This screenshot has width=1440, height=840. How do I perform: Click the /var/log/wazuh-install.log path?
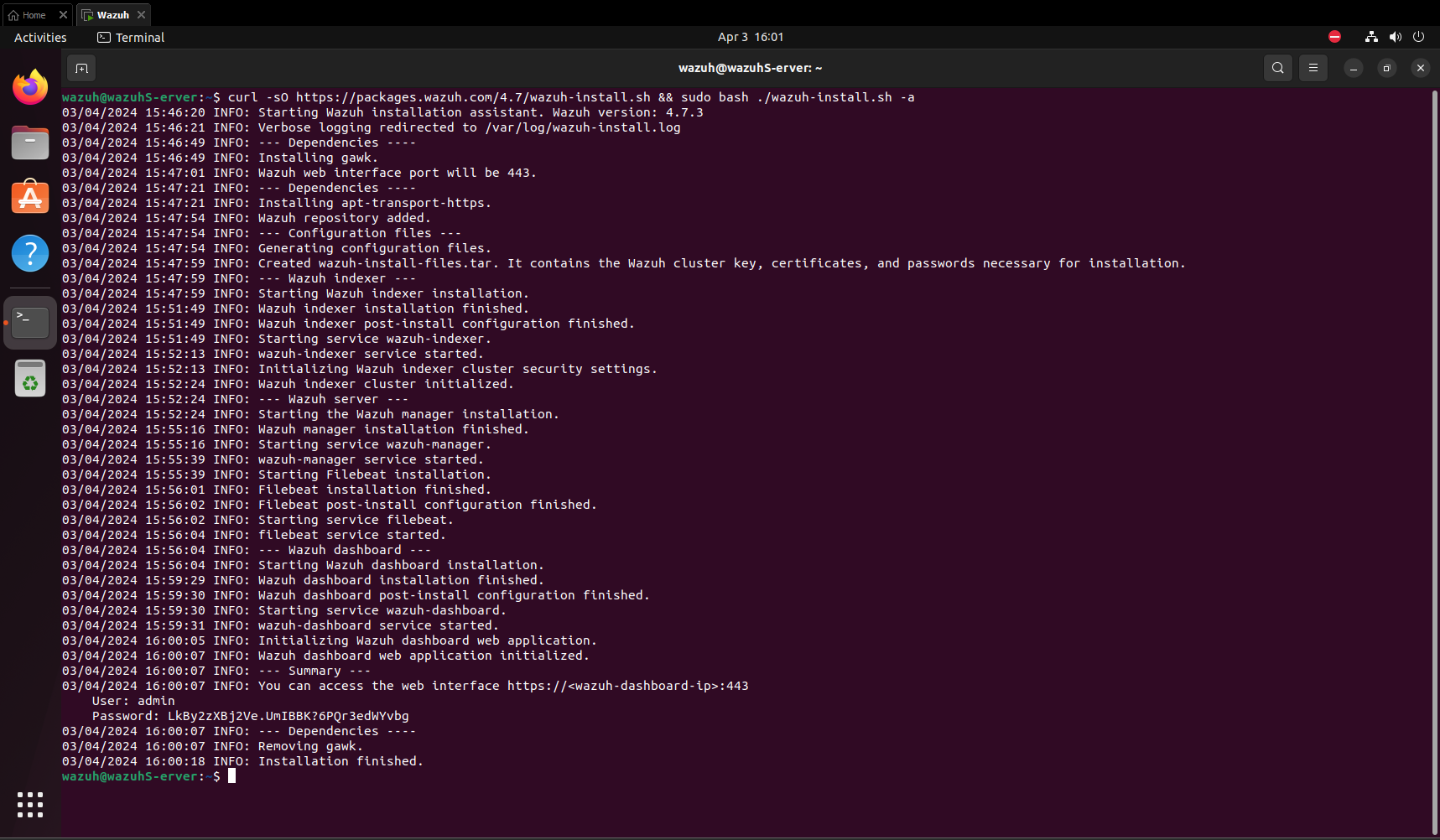pyautogui.click(x=583, y=127)
